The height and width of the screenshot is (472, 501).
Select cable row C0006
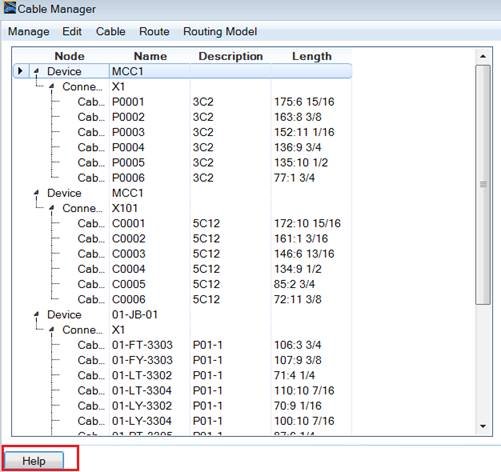point(182,299)
